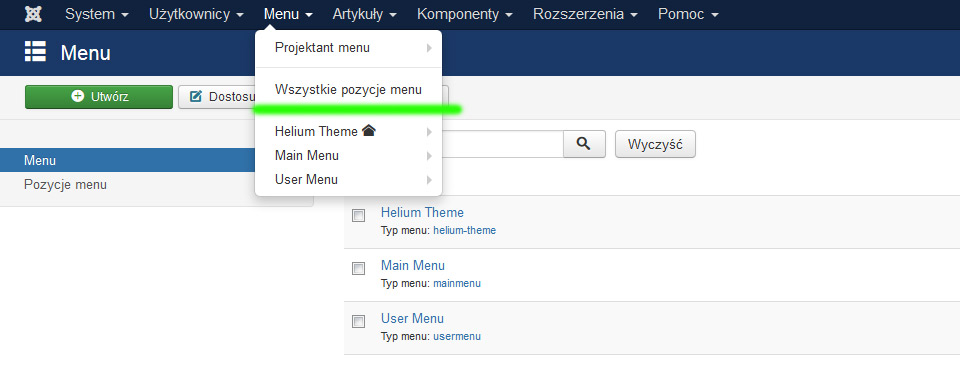Image resolution: width=960 pixels, height=385 pixels.
Task: Choose Wszystkie pozycje menu entry
Action: 348,90
